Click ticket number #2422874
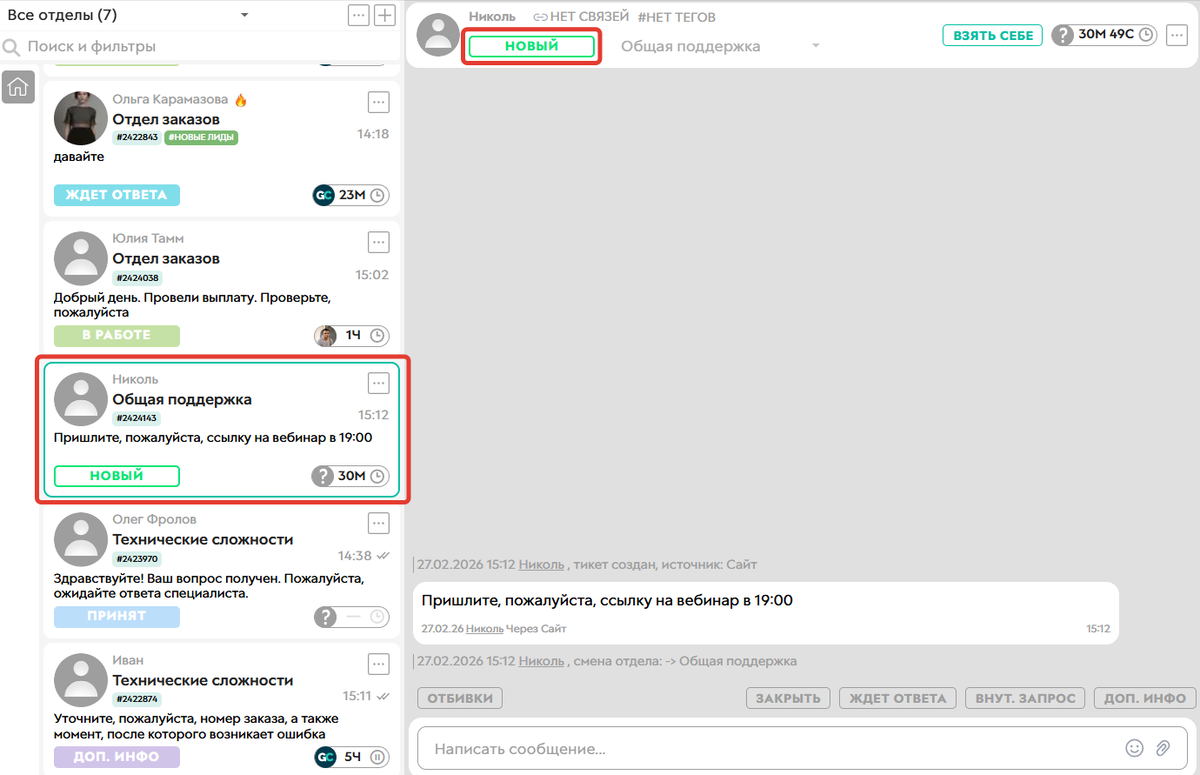Image resolution: width=1200 pixels, height=775 pixels. [x=136, y=699]
